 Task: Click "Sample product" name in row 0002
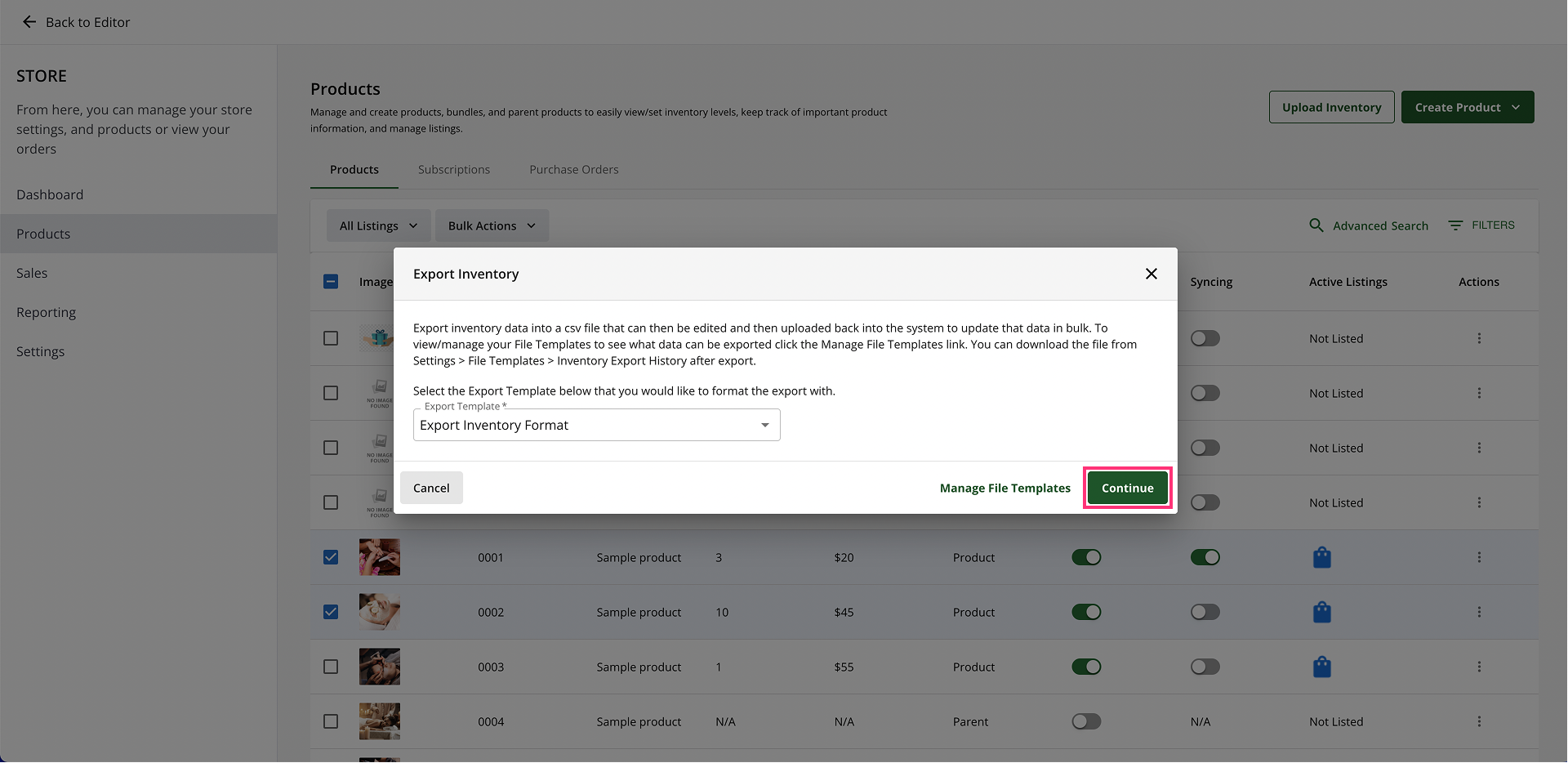tap(639, 612)
